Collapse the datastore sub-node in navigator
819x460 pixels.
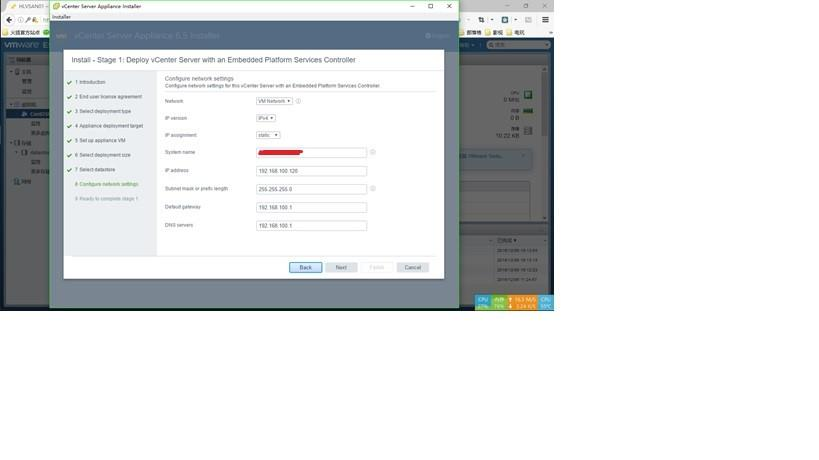pyautogui.click(x=17, y=152)
